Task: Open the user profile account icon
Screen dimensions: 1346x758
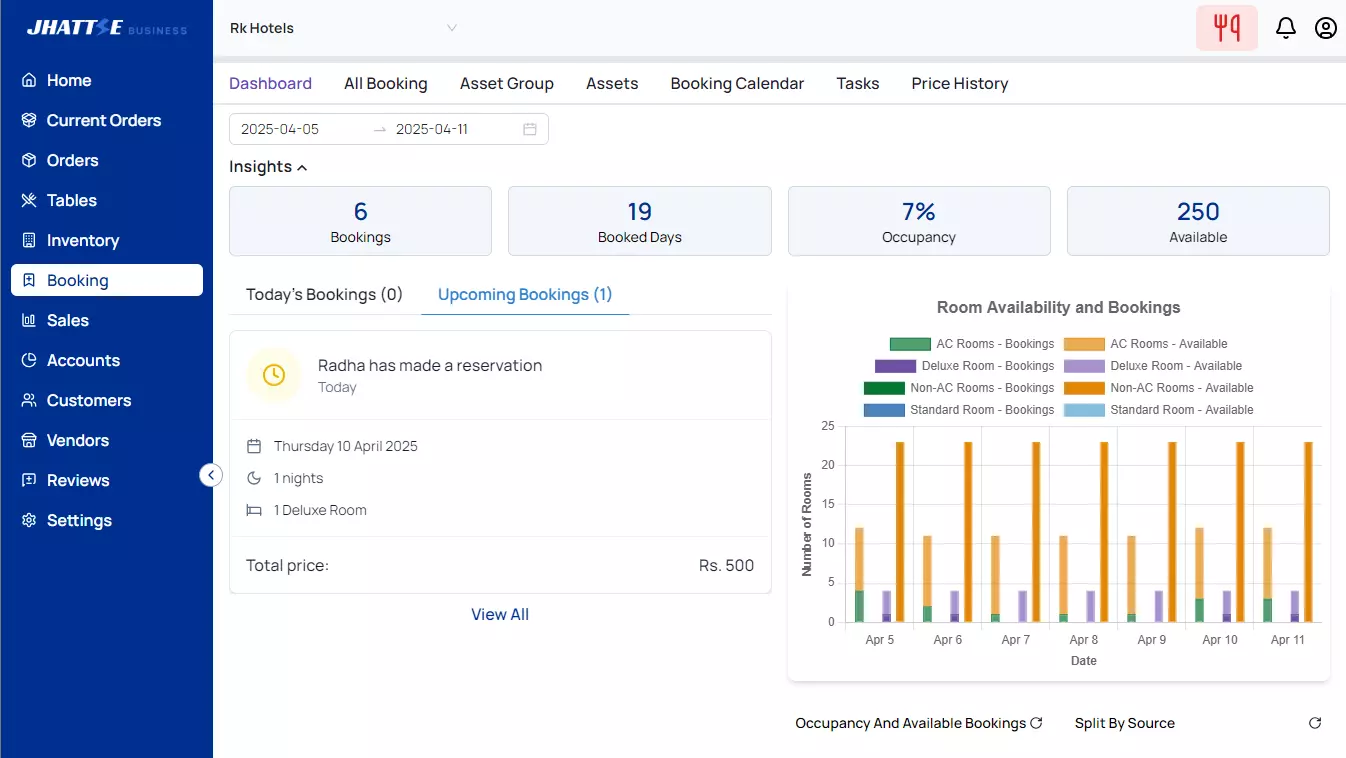Action: pyautogui.click(x=1325, y=28)
